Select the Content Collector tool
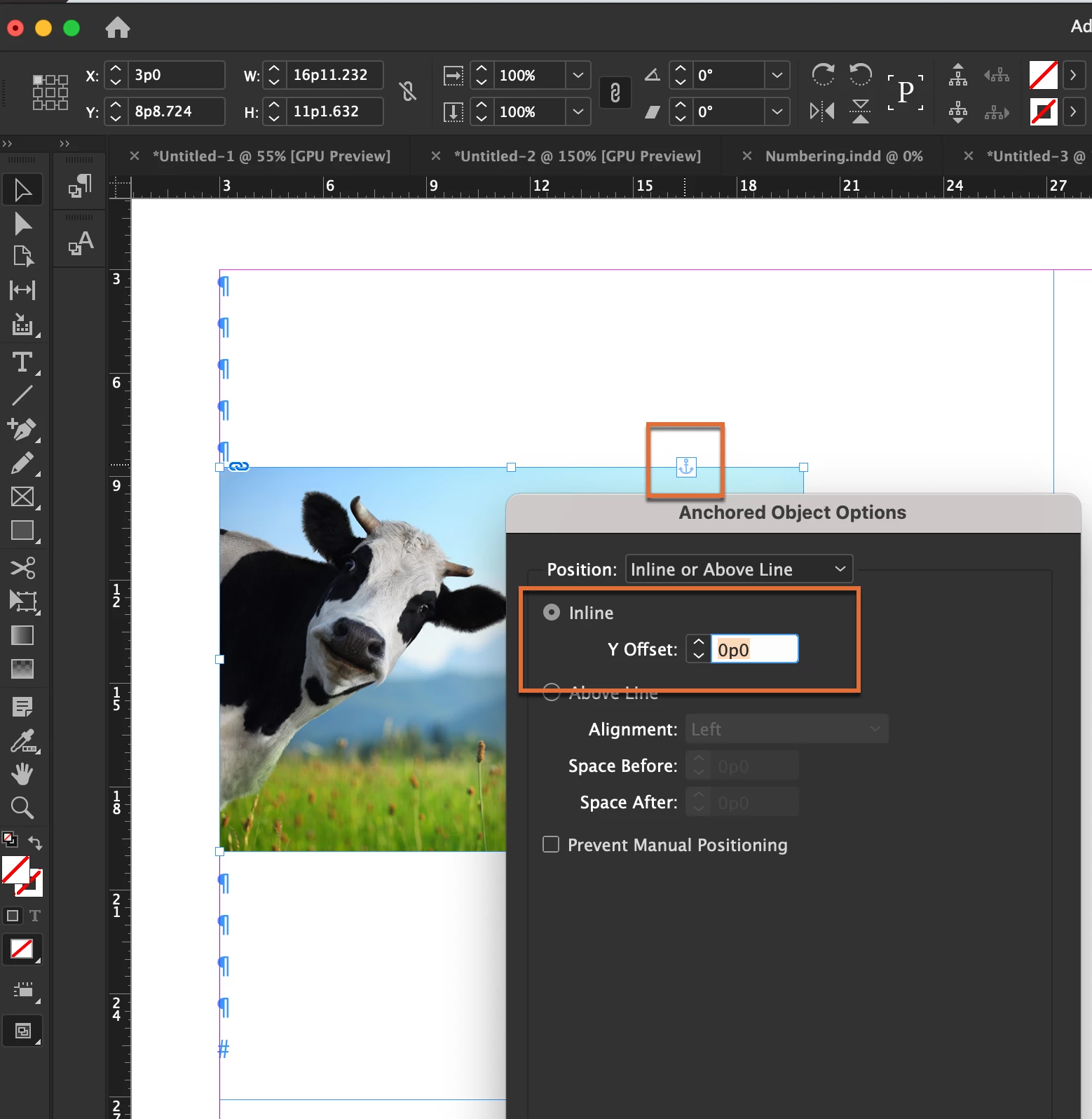 (x=22, y=324)
